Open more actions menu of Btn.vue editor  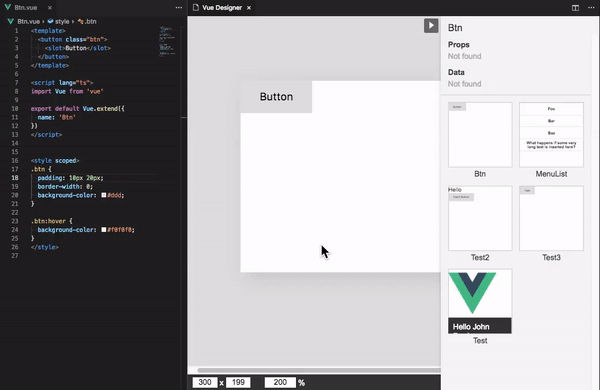click(179, 8)
